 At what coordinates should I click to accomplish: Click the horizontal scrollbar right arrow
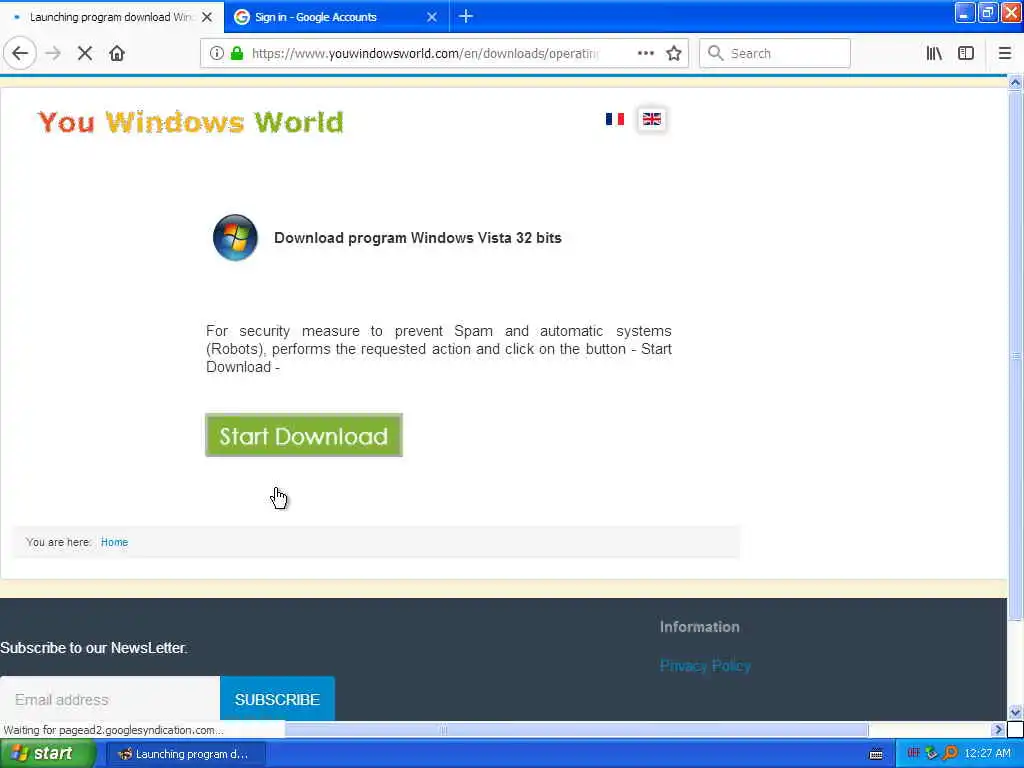998,729
